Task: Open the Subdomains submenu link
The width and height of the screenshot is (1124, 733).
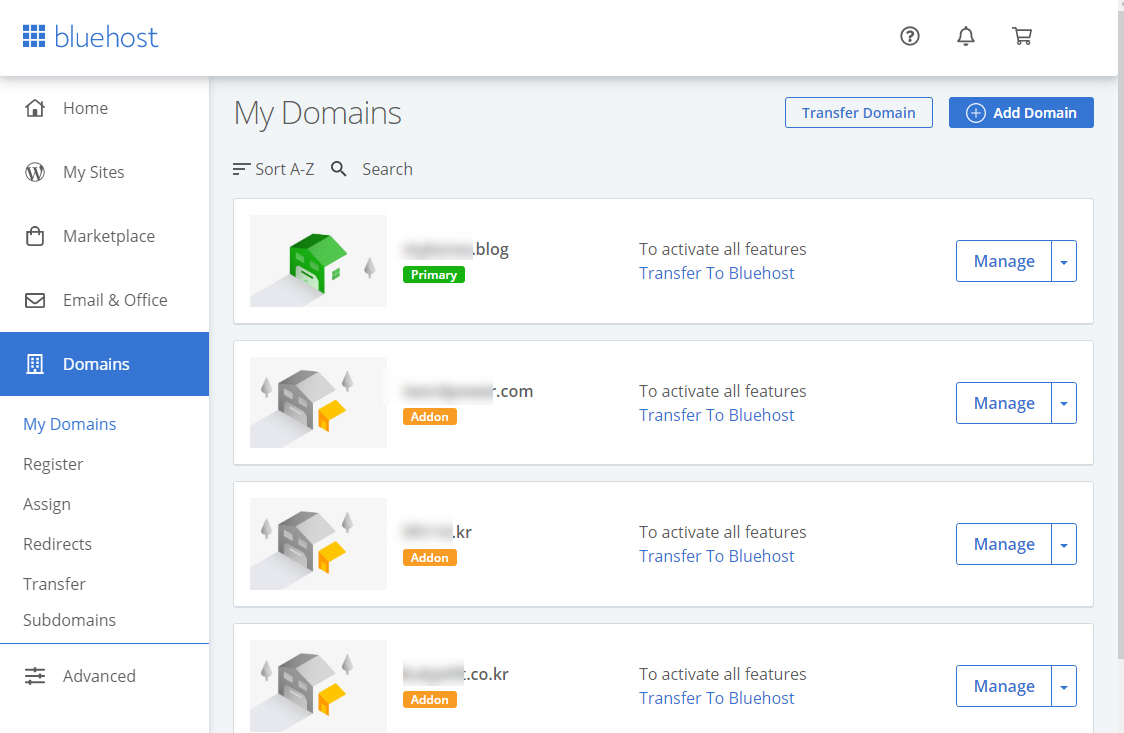Action: (70, 620)
